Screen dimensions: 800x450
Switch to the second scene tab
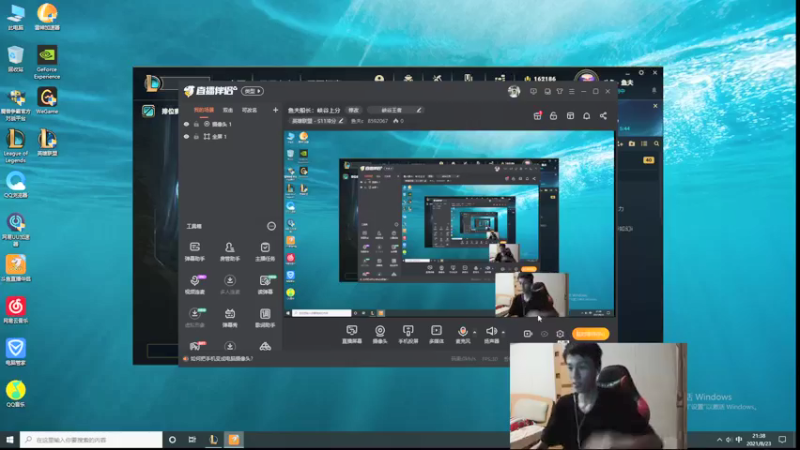tap(228, 110)
